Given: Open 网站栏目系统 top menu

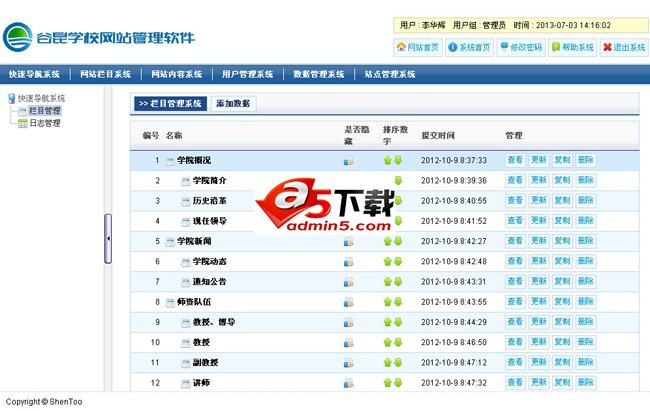Looking at the screenshot, I should 105,74.
